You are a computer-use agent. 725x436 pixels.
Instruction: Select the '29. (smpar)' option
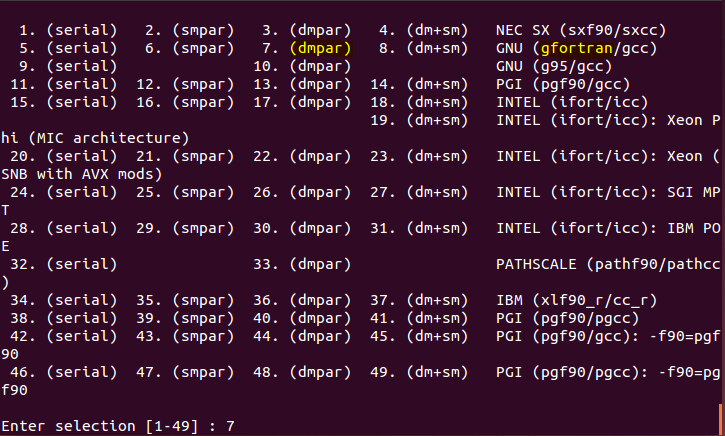tap(185, 228)
